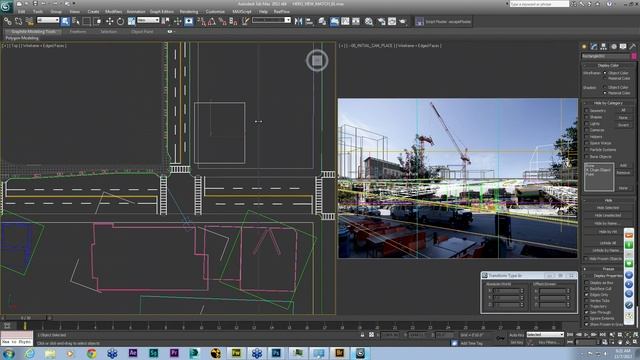This screenshot has height=360, width=640.
Task: Collapse the Hide rollout header
Action: [608, 200]
